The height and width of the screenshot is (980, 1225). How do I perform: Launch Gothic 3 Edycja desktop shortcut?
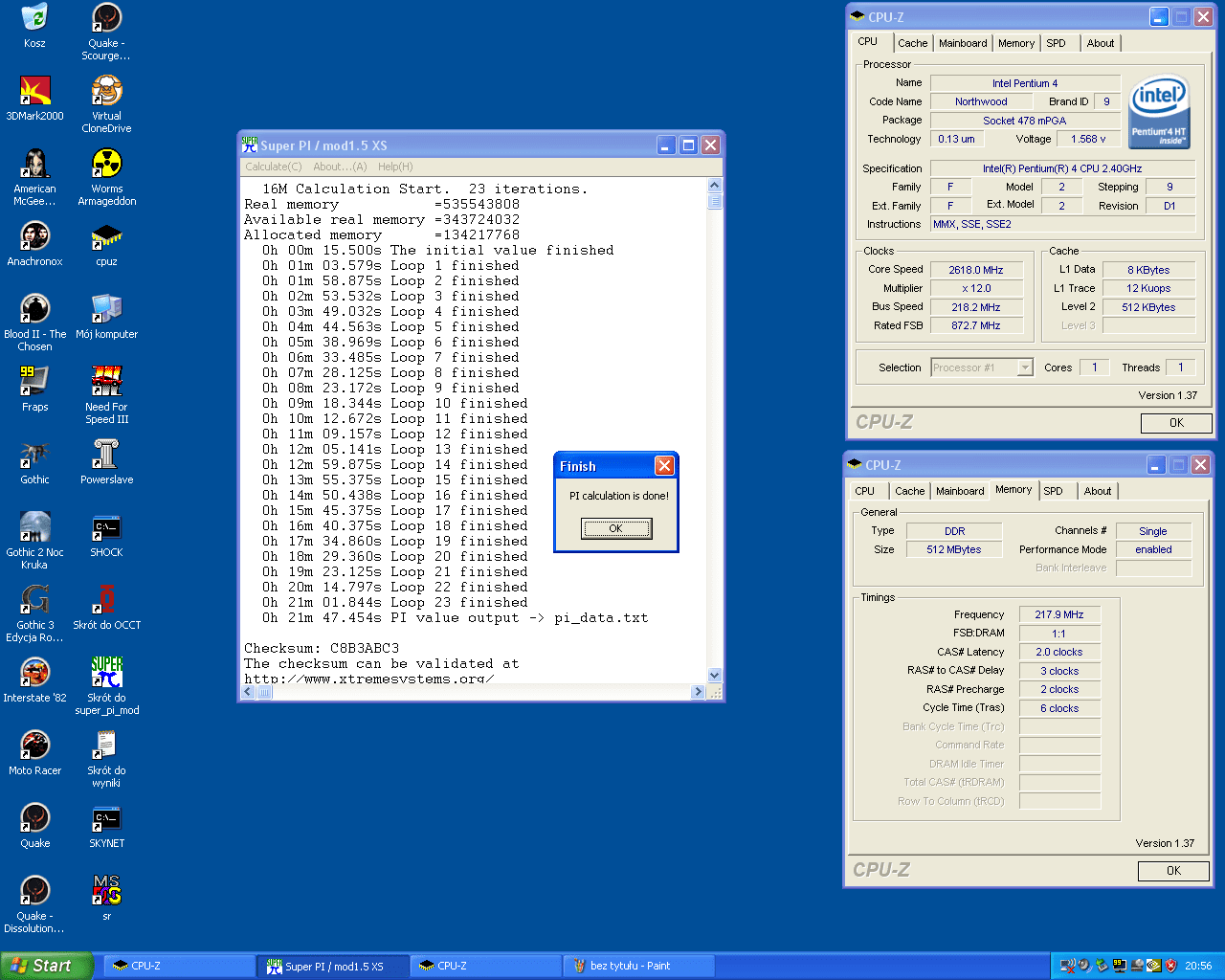coord(34,613)
